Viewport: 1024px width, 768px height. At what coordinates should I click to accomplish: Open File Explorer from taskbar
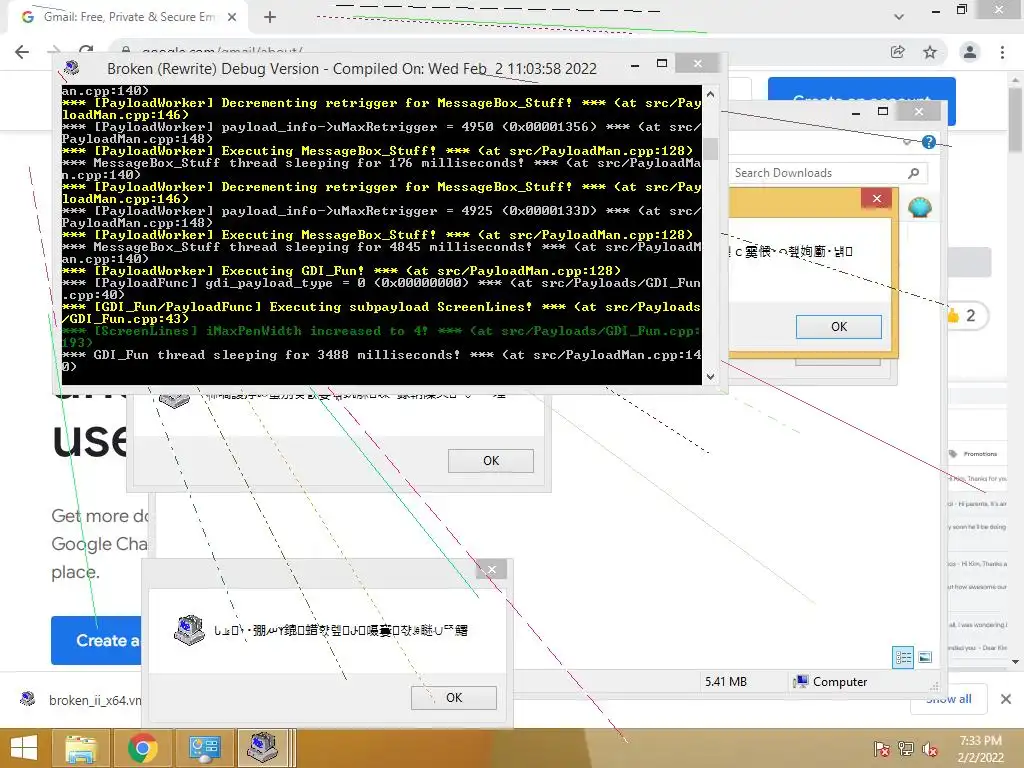82,748
